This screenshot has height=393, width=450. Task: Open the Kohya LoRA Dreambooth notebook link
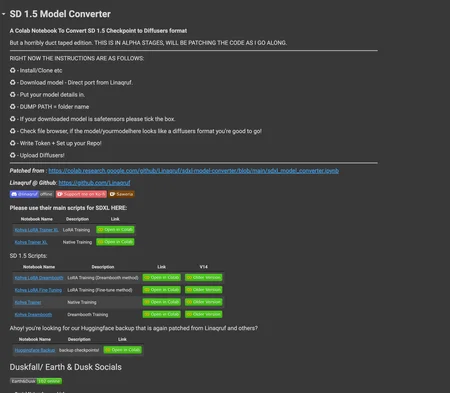39,278
